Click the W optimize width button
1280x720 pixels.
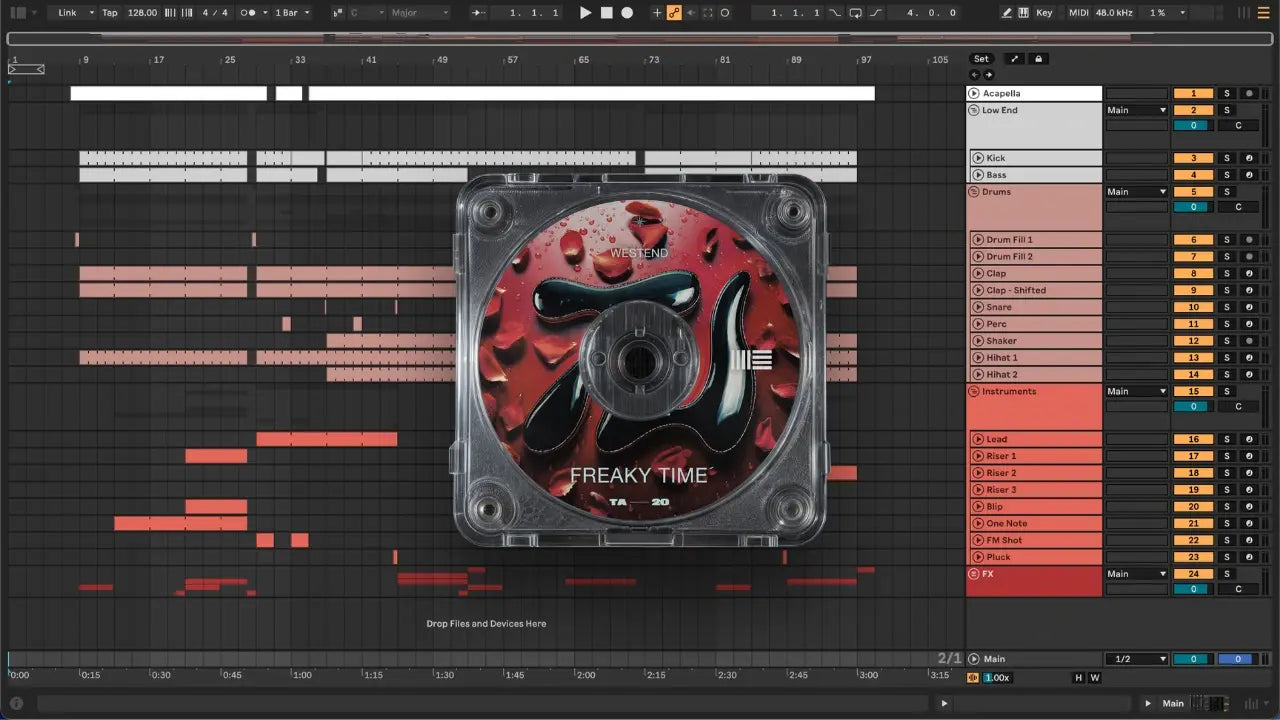click(1094, 677)
